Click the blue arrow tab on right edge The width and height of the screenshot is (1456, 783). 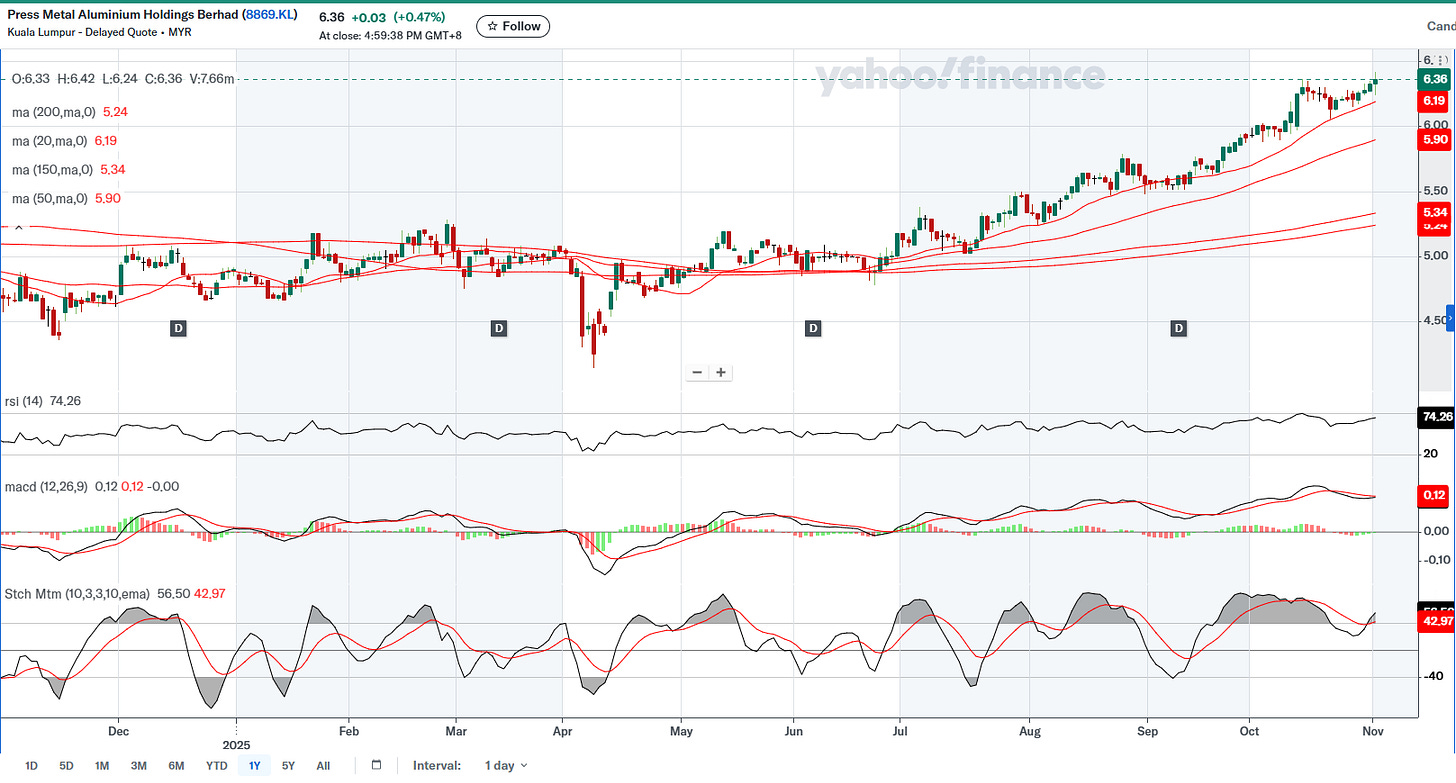tap(1451, 319)
